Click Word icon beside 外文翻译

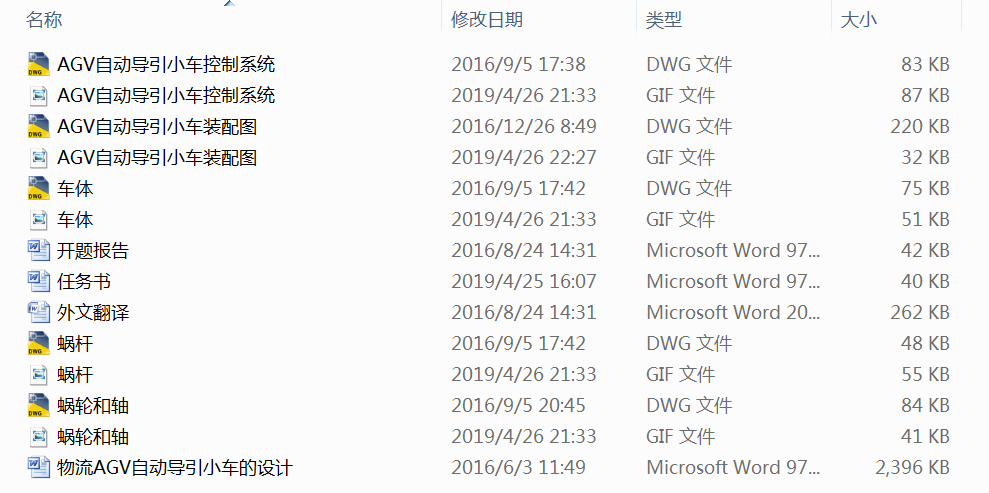pyautogui.click(x=39, y=313)
